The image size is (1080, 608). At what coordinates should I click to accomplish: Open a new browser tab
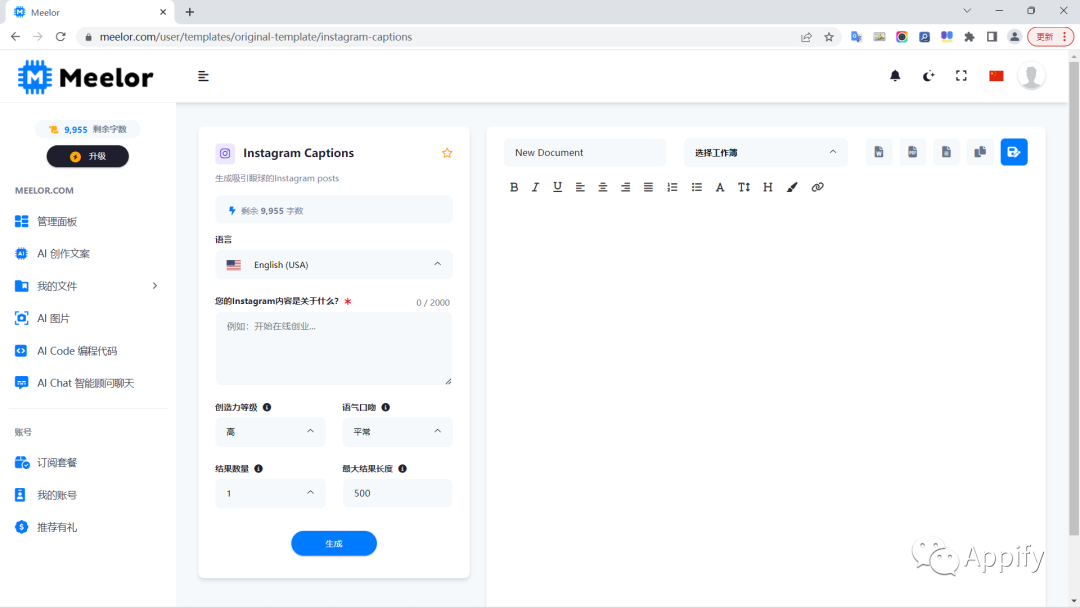pos(190,12)
